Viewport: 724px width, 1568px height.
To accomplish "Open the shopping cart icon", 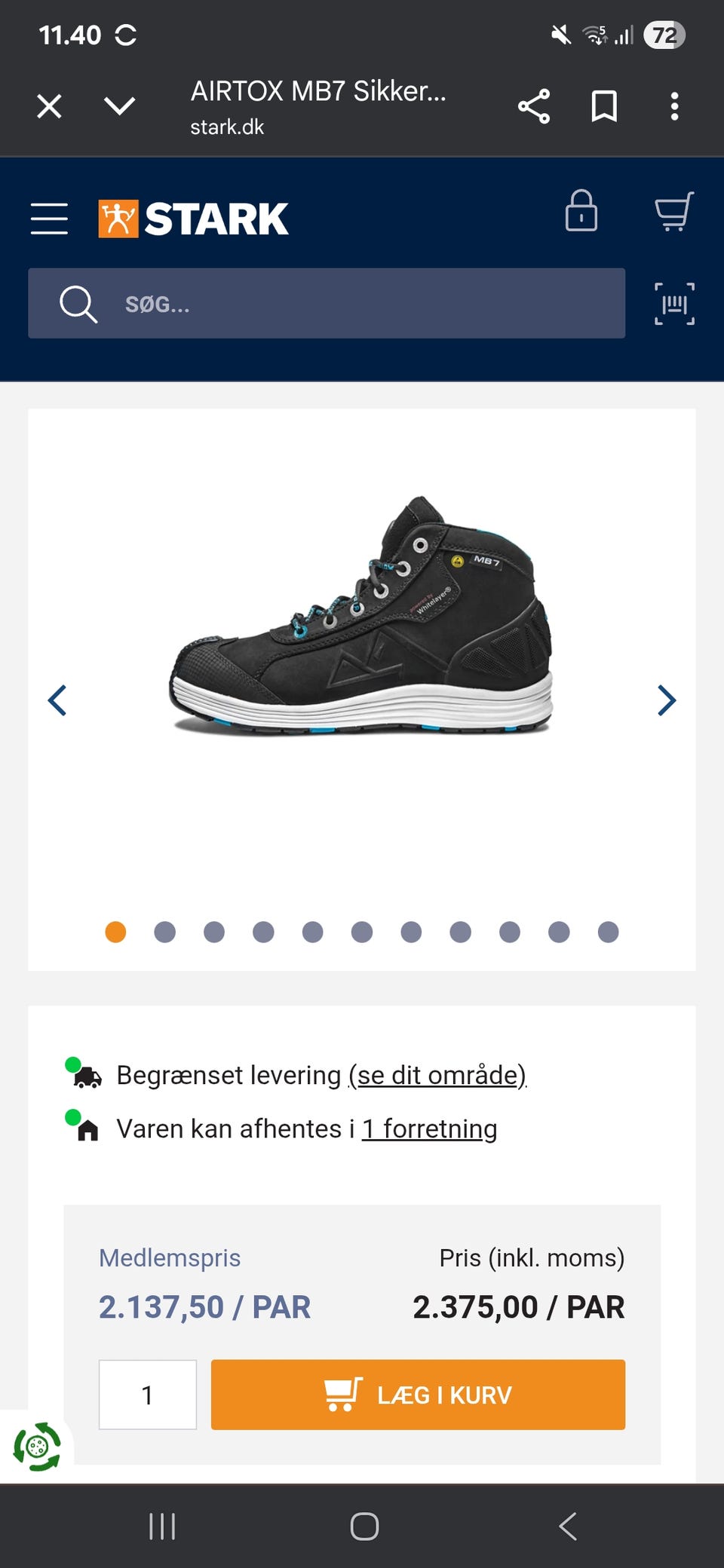I will tap(674, 212).
